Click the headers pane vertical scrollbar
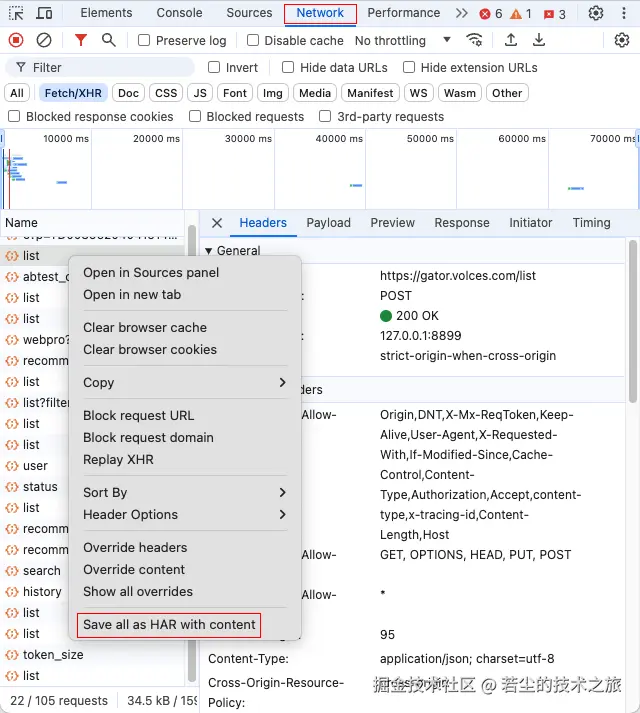Screen dimensions: 640x713 633,322
